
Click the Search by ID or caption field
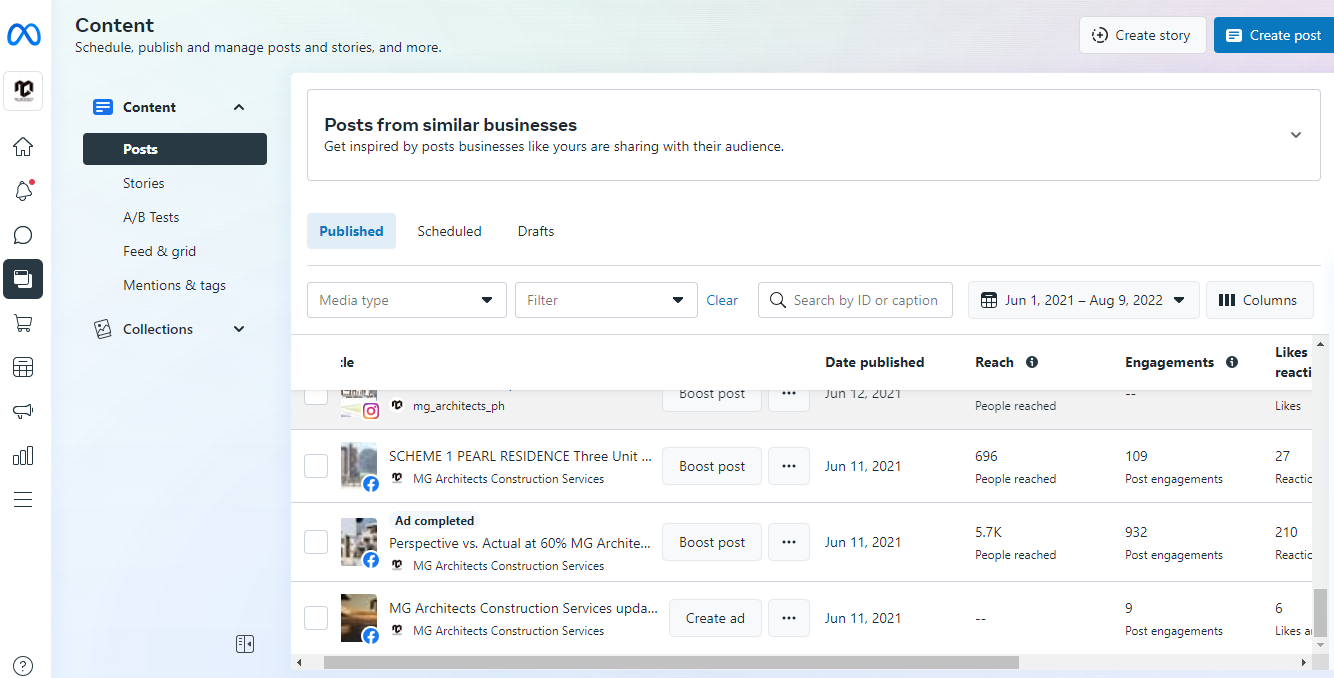coord(865,300)
